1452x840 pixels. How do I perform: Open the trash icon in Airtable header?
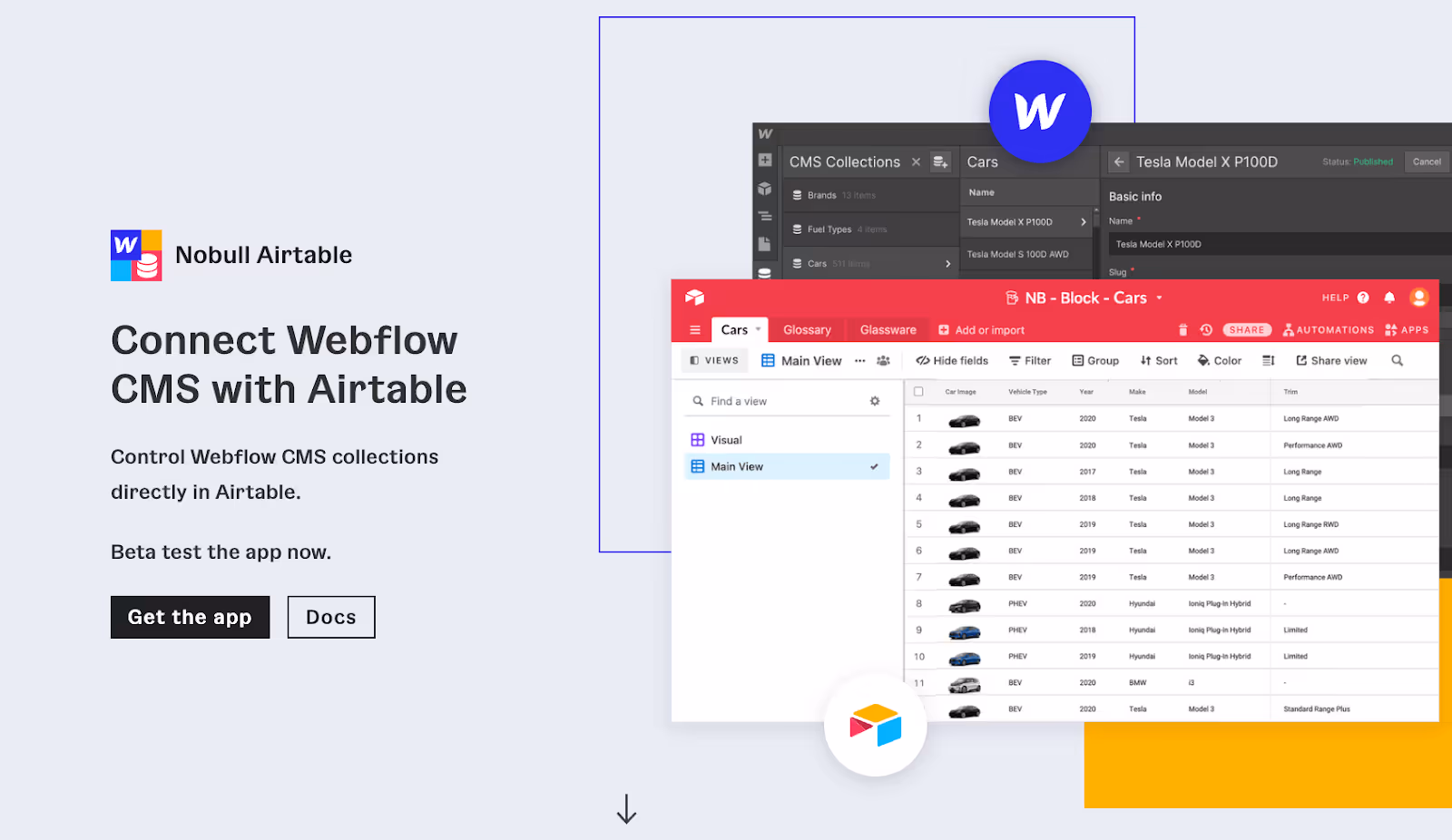[x=1182, y=330]
